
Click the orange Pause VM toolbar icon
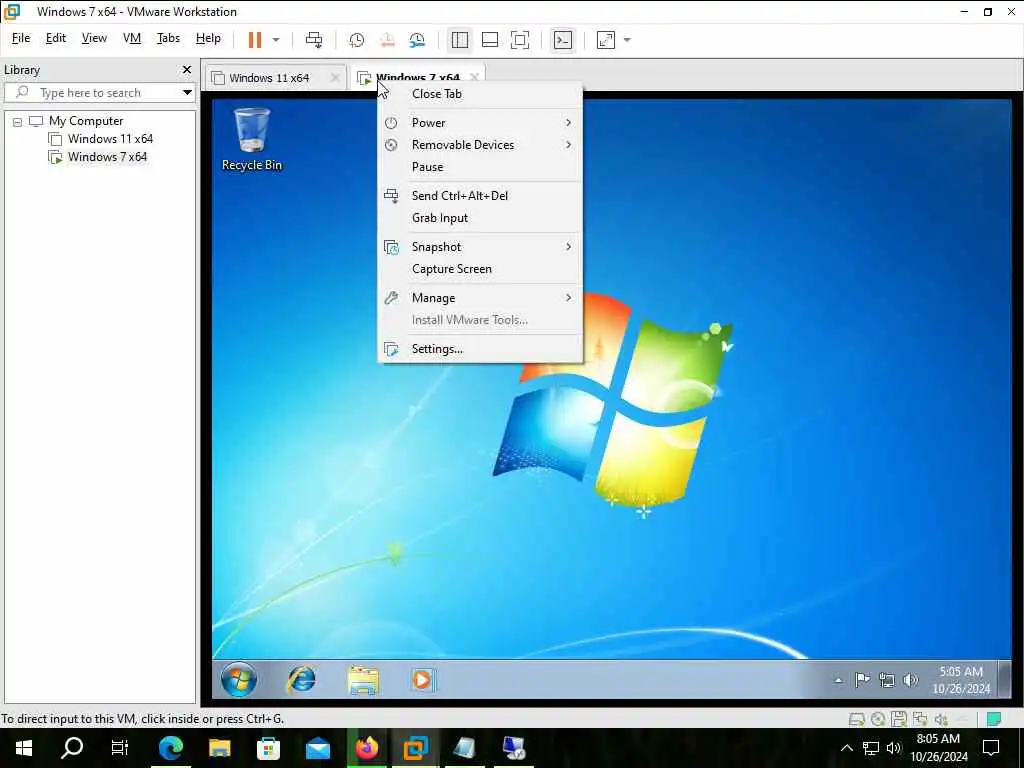[x=255, y=40]
